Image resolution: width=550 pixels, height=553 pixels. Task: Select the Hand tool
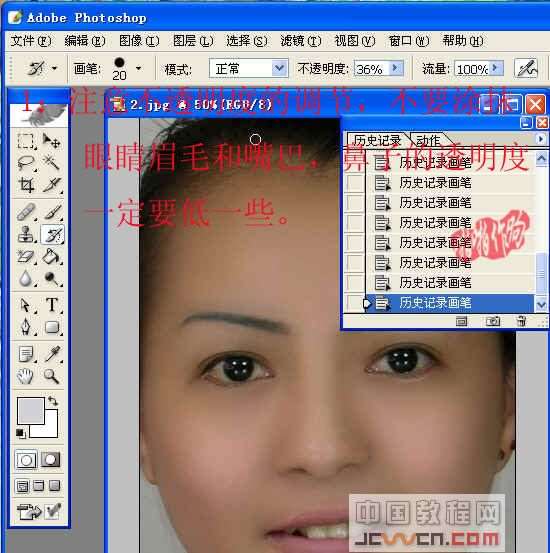tap(26, 376)
